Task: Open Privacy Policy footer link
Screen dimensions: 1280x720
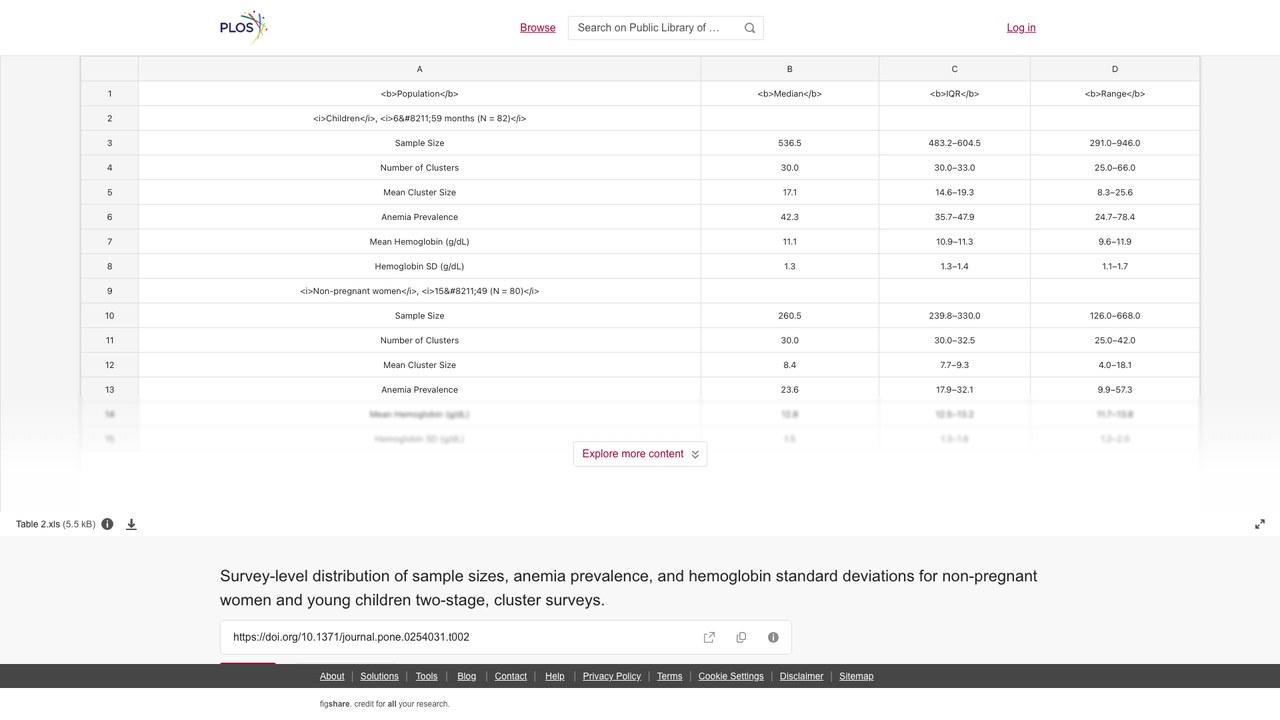Action: coord(612,676)
